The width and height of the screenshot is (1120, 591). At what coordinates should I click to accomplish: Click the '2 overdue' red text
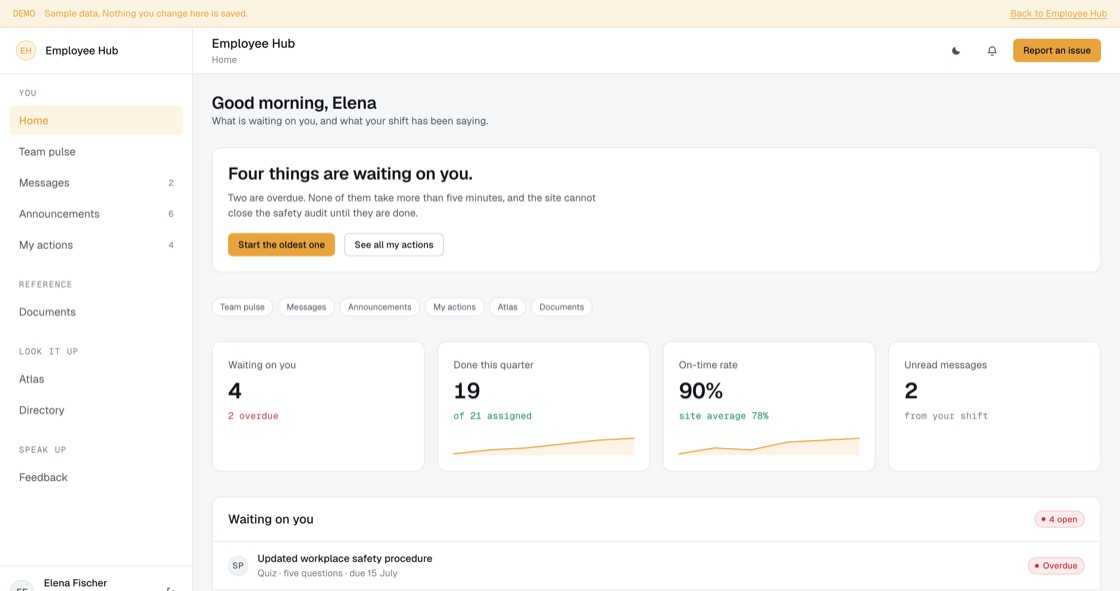(x=253, y=416)
